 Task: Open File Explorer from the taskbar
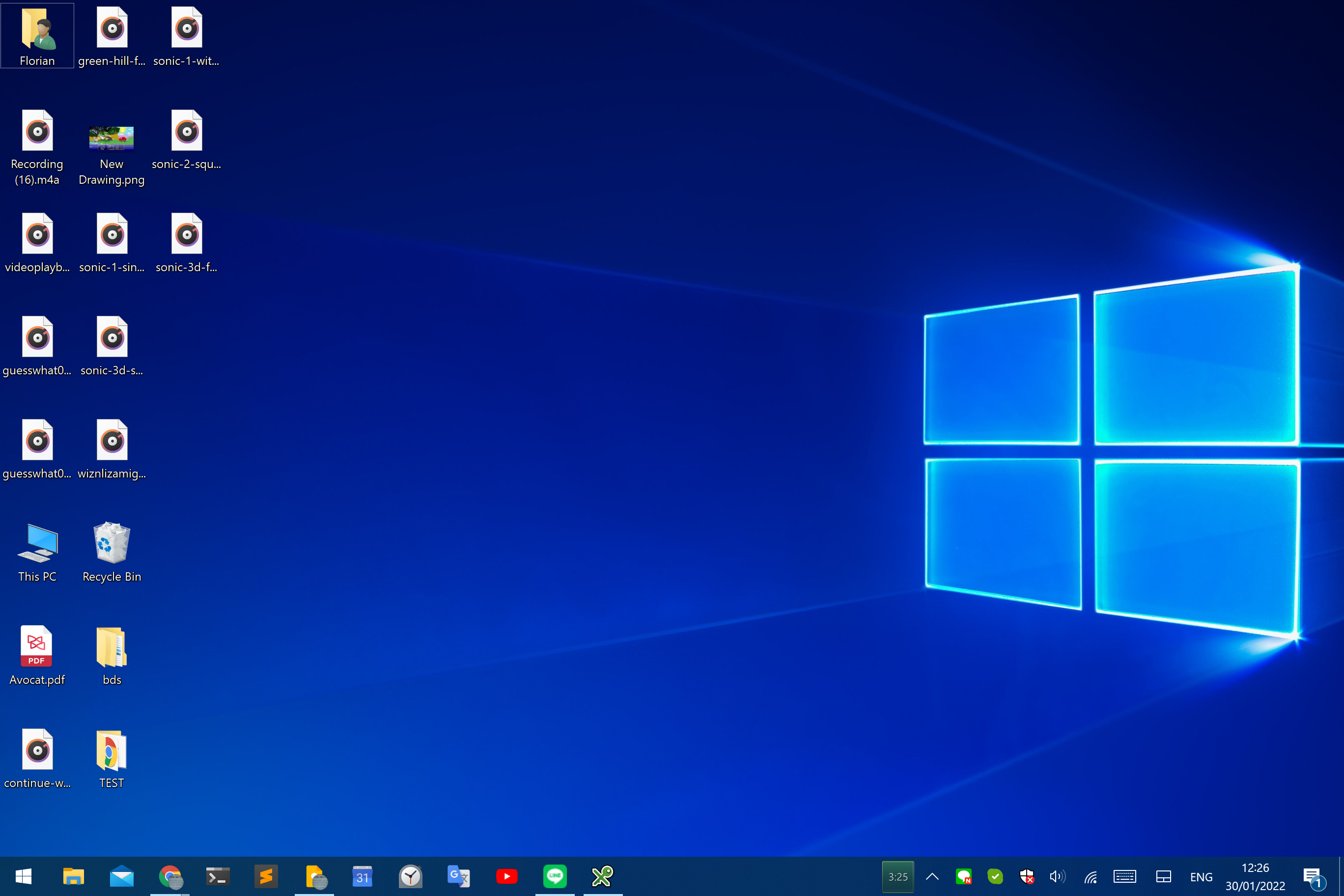[73, 876]
